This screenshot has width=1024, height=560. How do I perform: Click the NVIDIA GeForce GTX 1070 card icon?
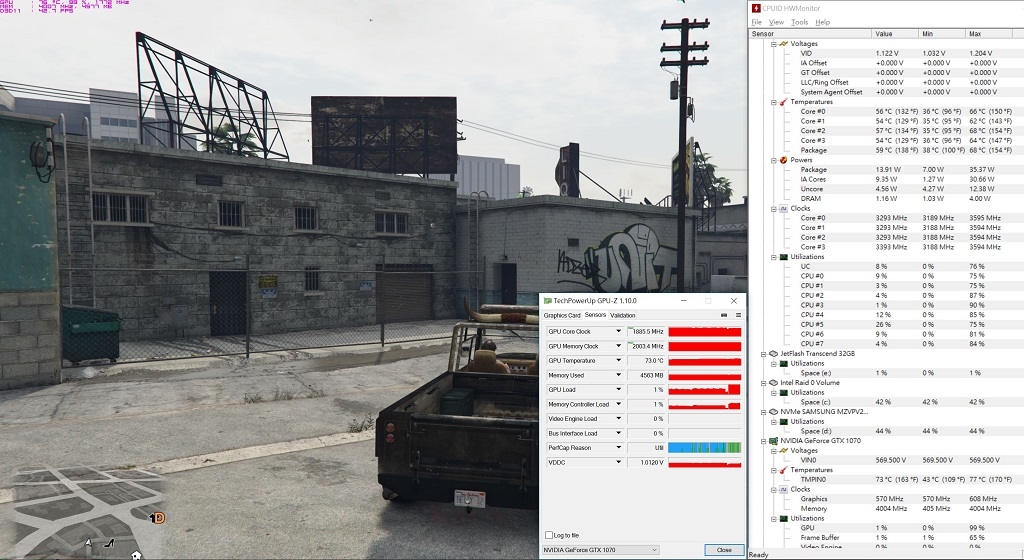[773, 441]
